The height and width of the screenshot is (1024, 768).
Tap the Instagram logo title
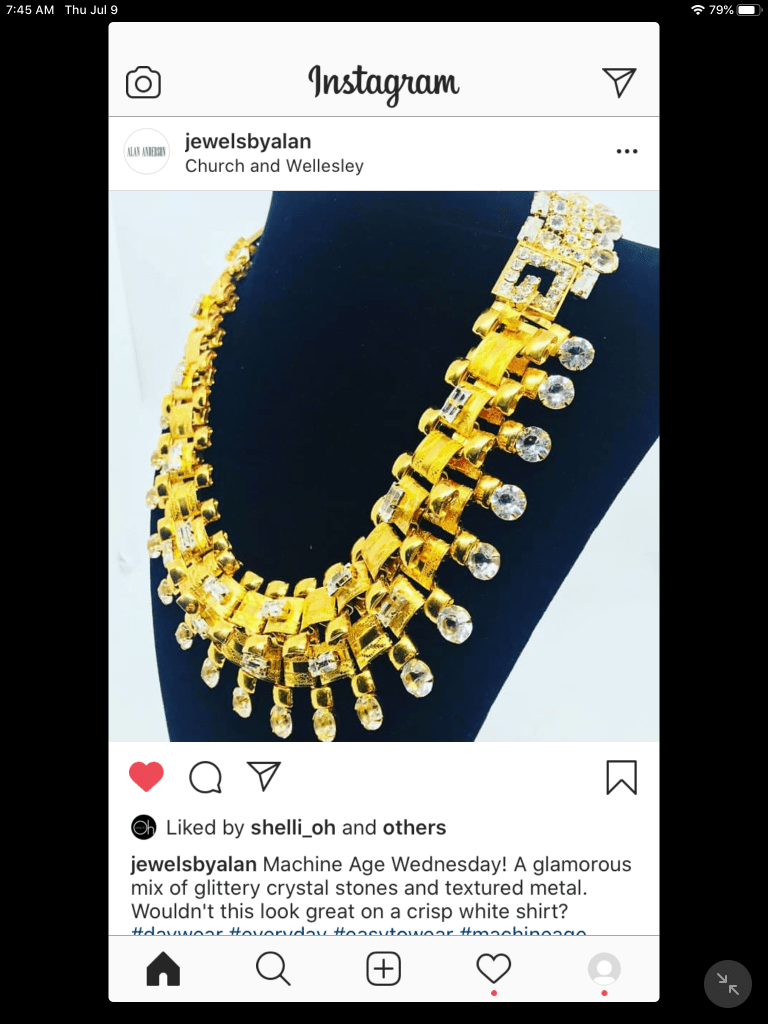384,84
